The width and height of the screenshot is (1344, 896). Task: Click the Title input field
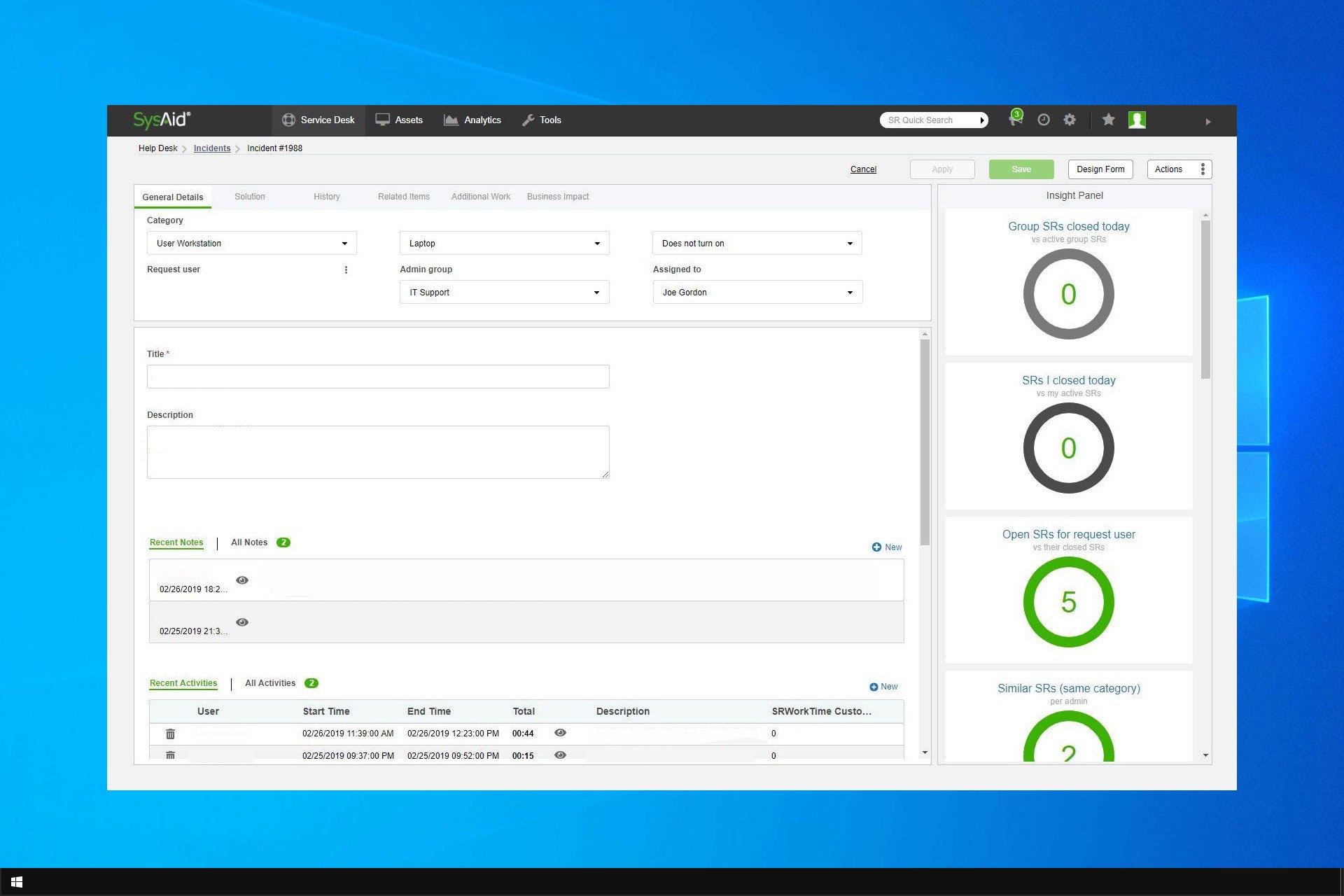378,375
